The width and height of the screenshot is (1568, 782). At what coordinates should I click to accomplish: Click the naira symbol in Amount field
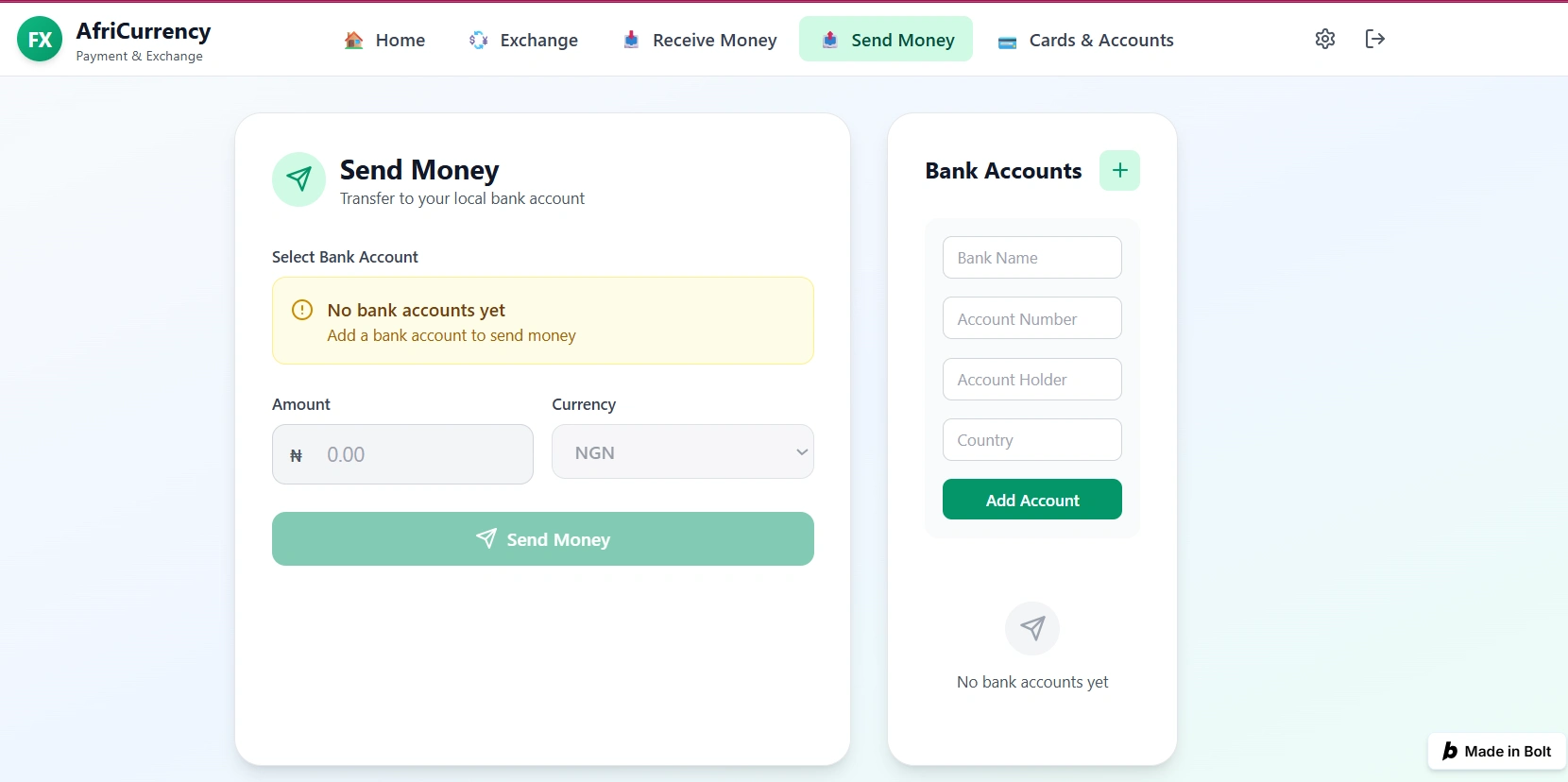(296, 455)
